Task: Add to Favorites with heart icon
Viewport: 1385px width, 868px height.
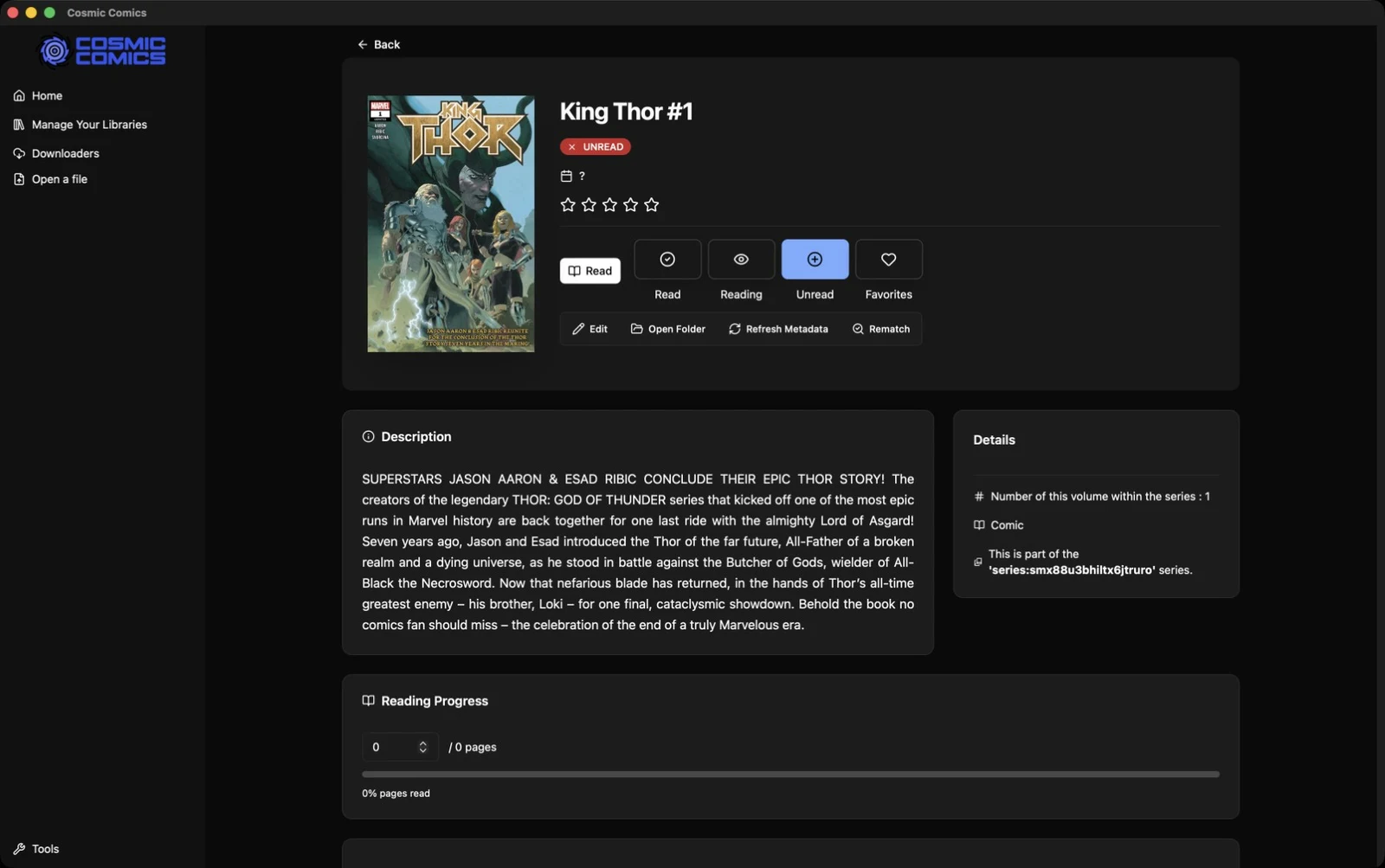Action: pos(888,259)
